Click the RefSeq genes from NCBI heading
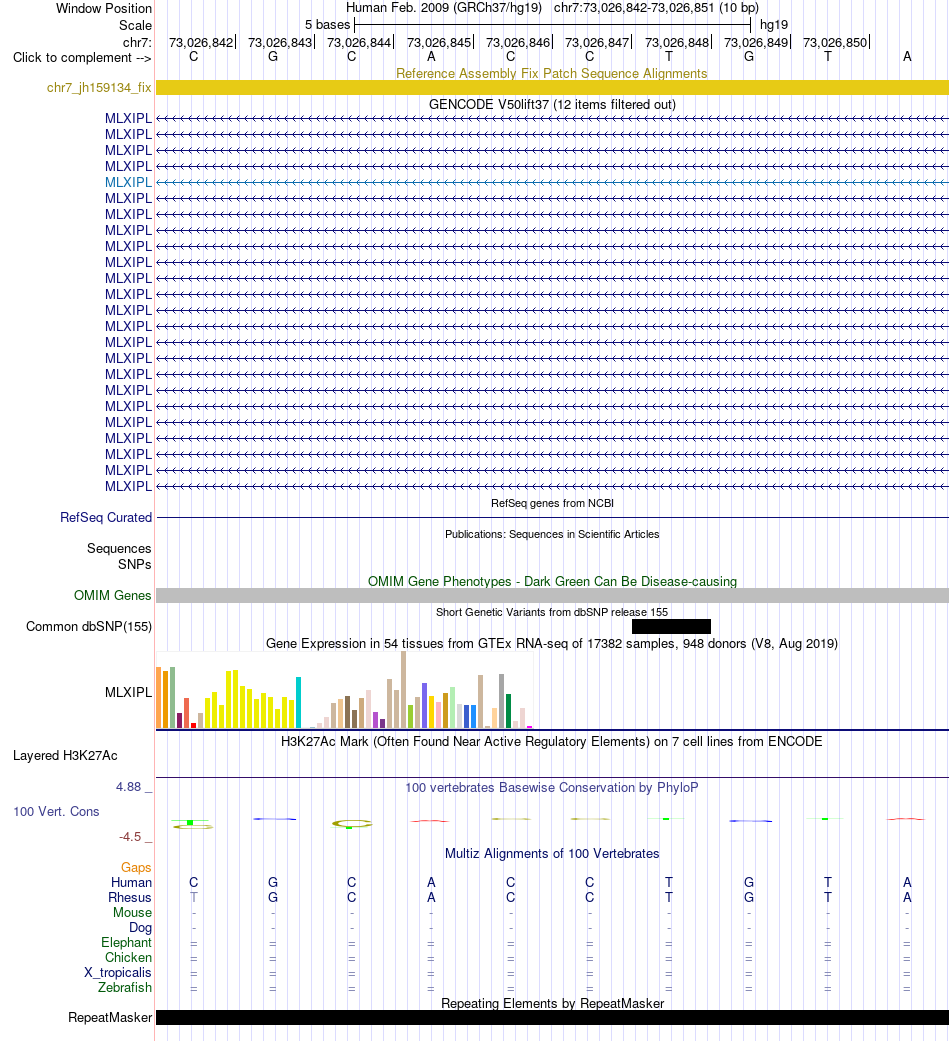Image resolution: width=950 pixels, height=1041 pixels. (x=552, y=503)
